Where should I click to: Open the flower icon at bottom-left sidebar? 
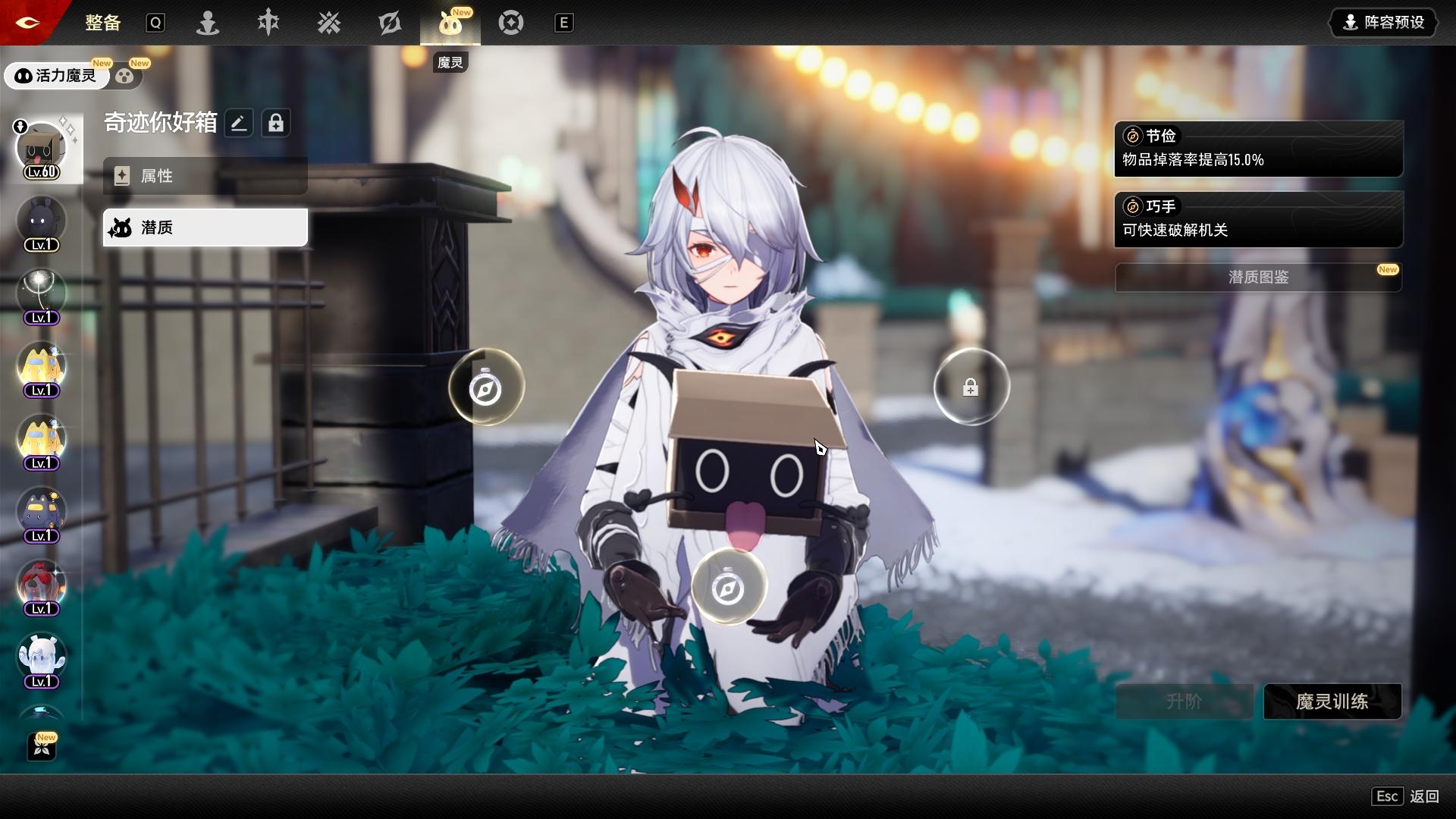(x=42, y=747)
